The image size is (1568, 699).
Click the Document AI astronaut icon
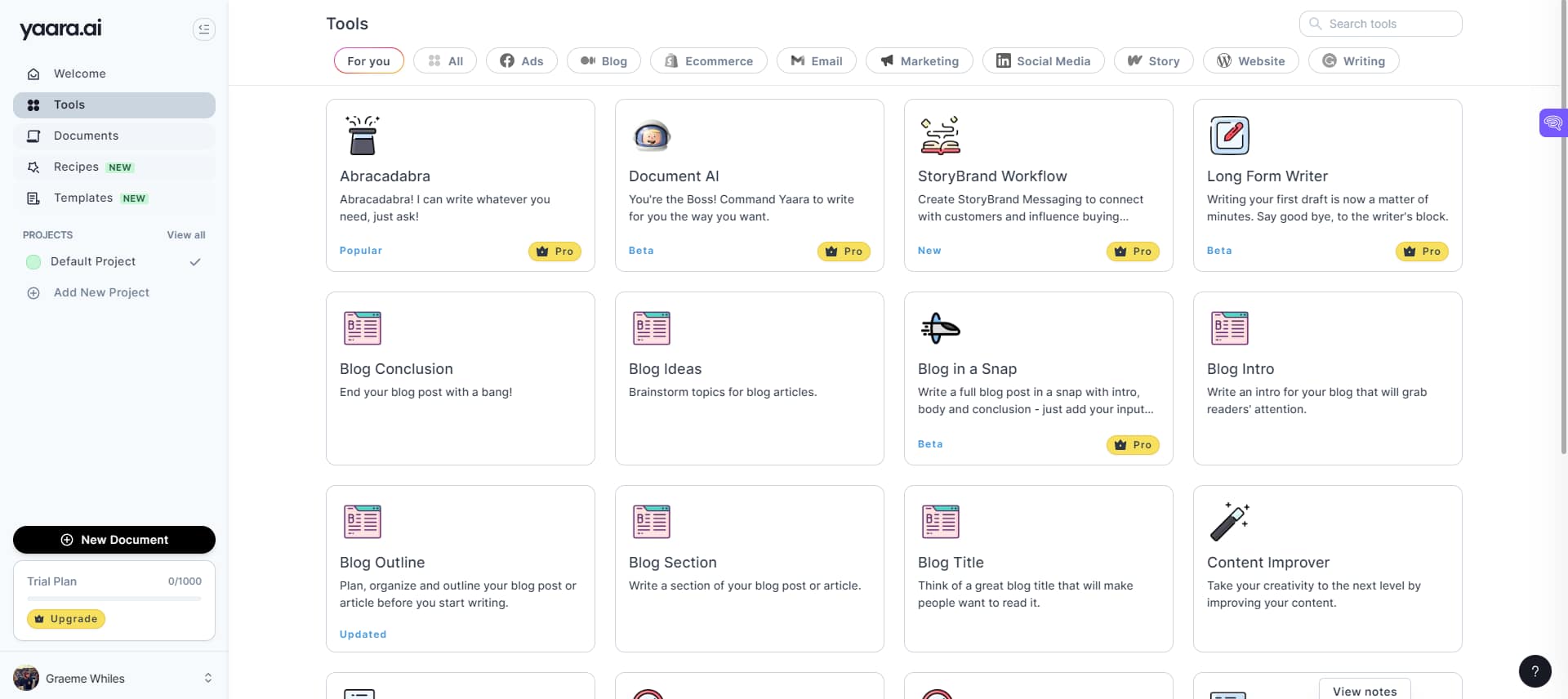652,136
